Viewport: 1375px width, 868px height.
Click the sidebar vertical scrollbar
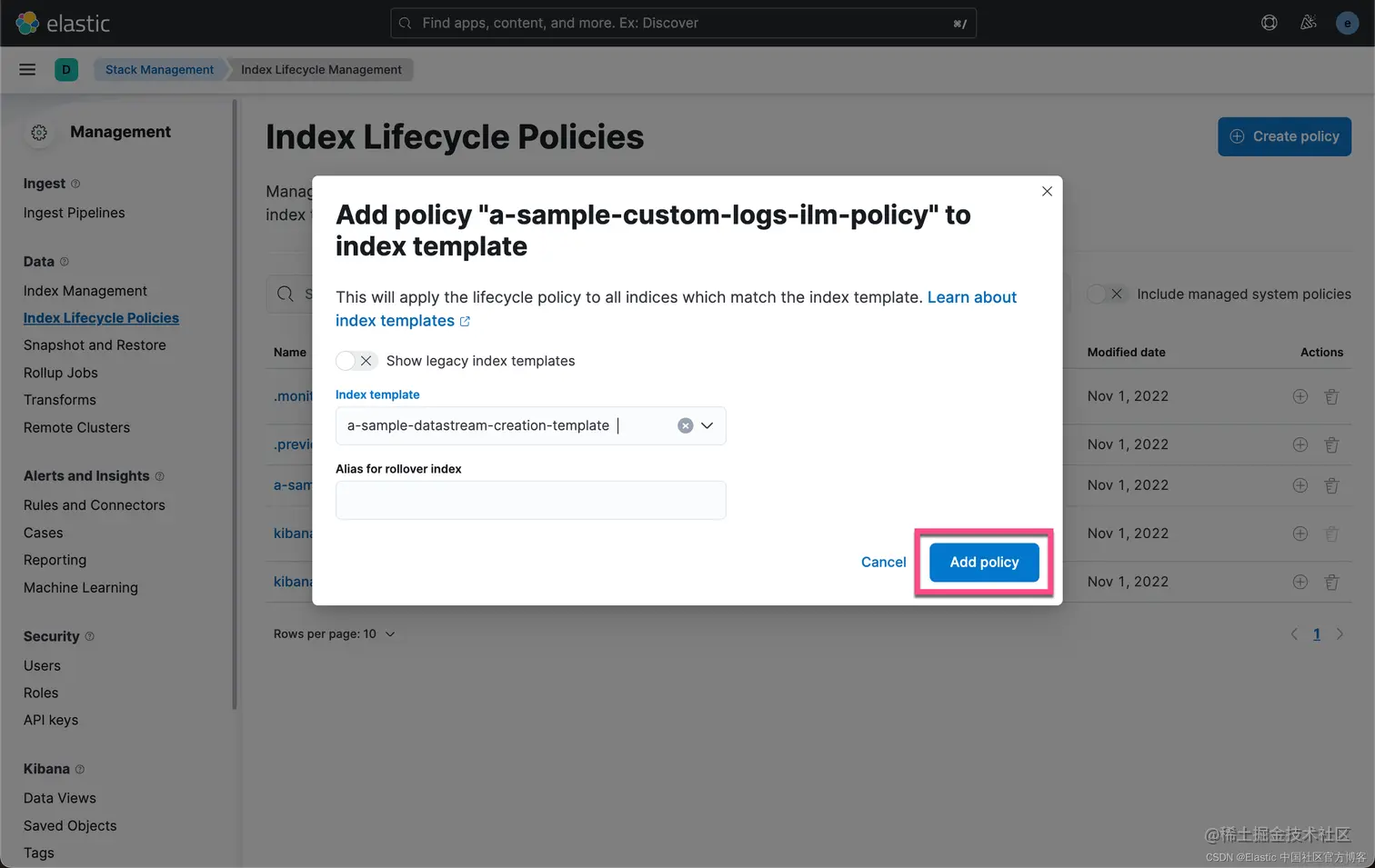pyautogui.click(x=235, y=404)
